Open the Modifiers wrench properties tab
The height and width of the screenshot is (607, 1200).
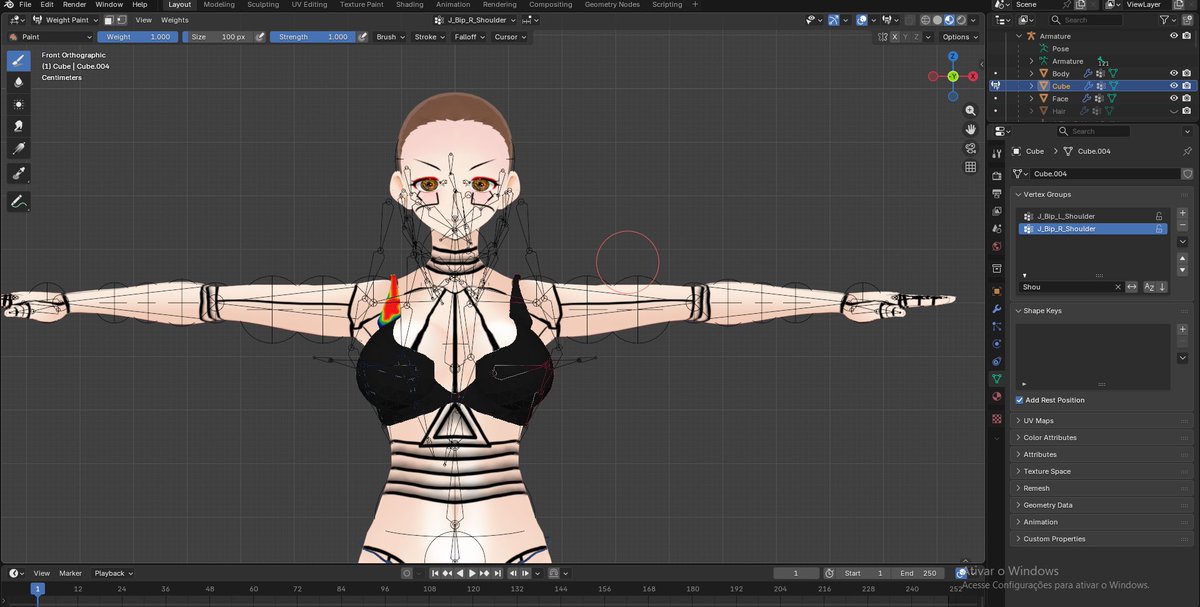(x=997, y=309)
